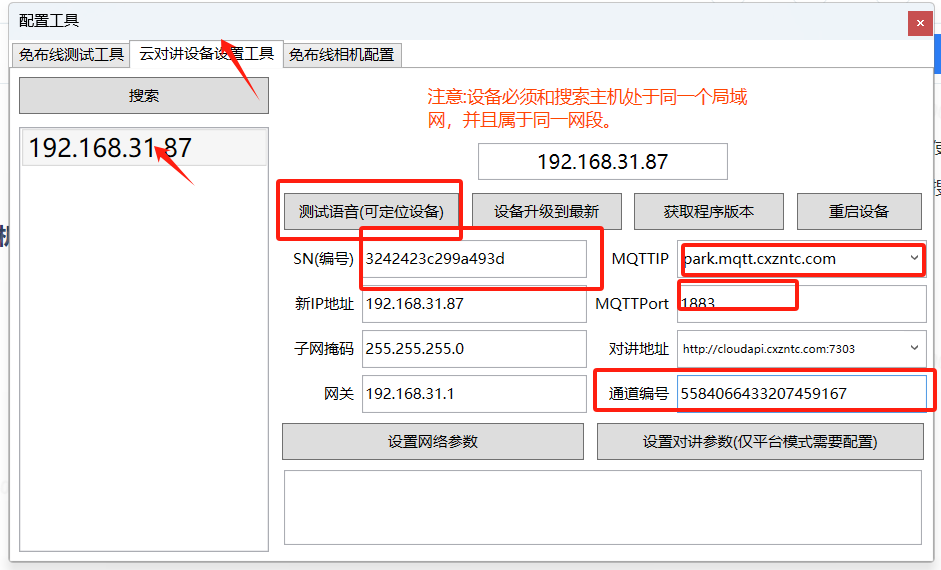Expand the 对讲地址 dropdown arrow

(914, 348)
